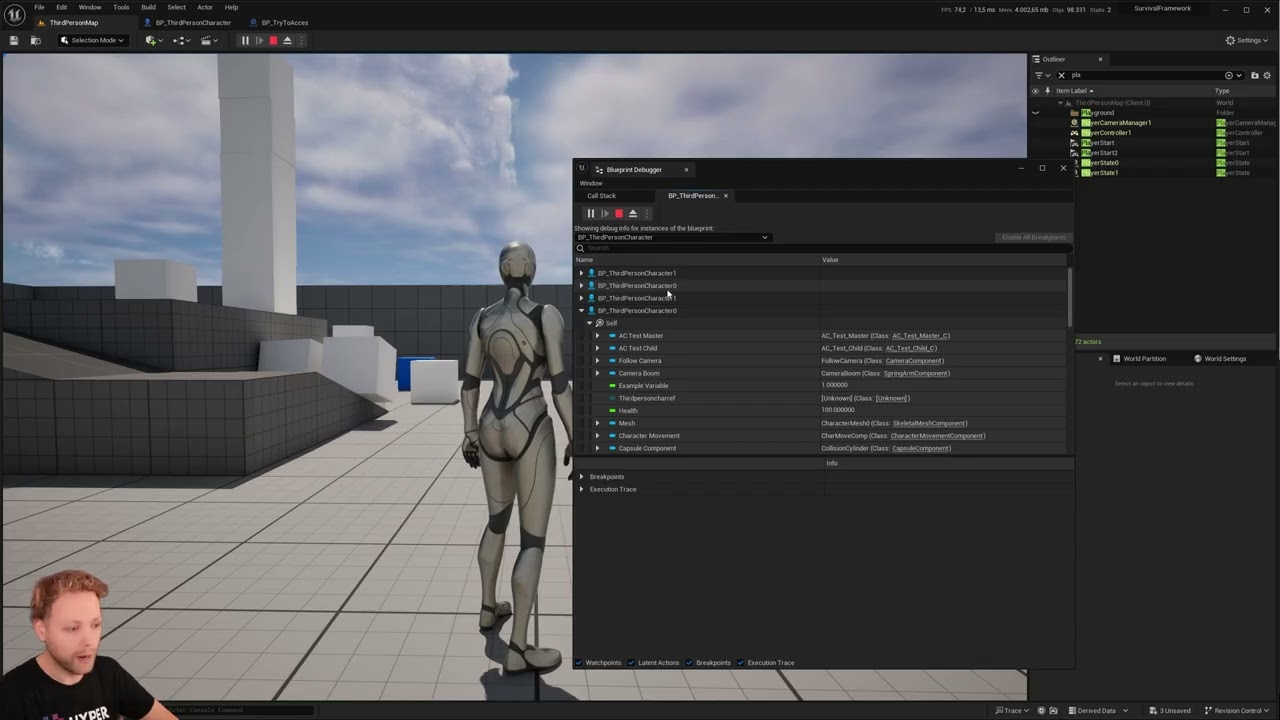Open the Tools menu
Viewport: 1280px width, 720px height.
121,7
